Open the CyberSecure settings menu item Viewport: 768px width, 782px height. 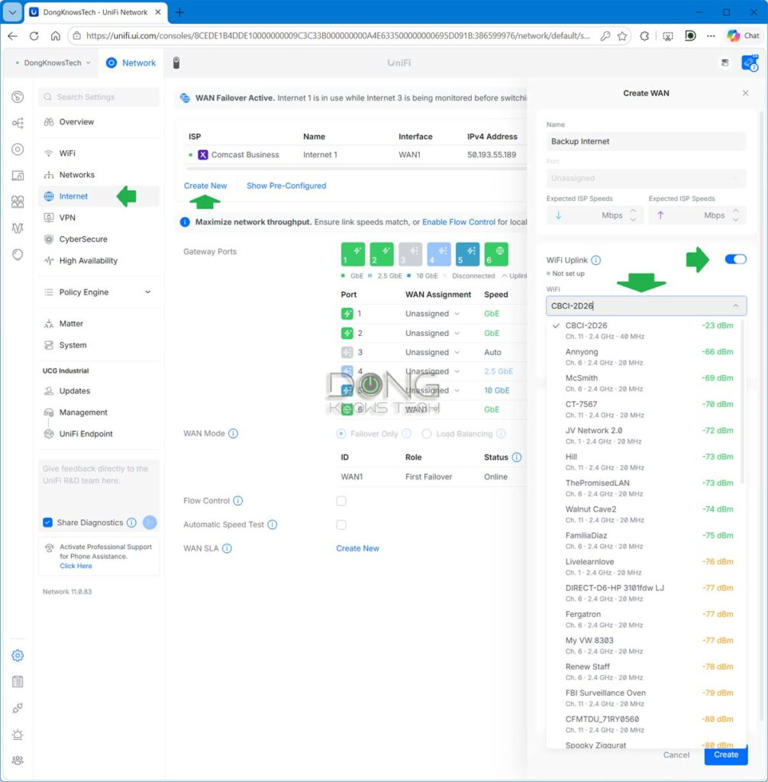point(98,239)
